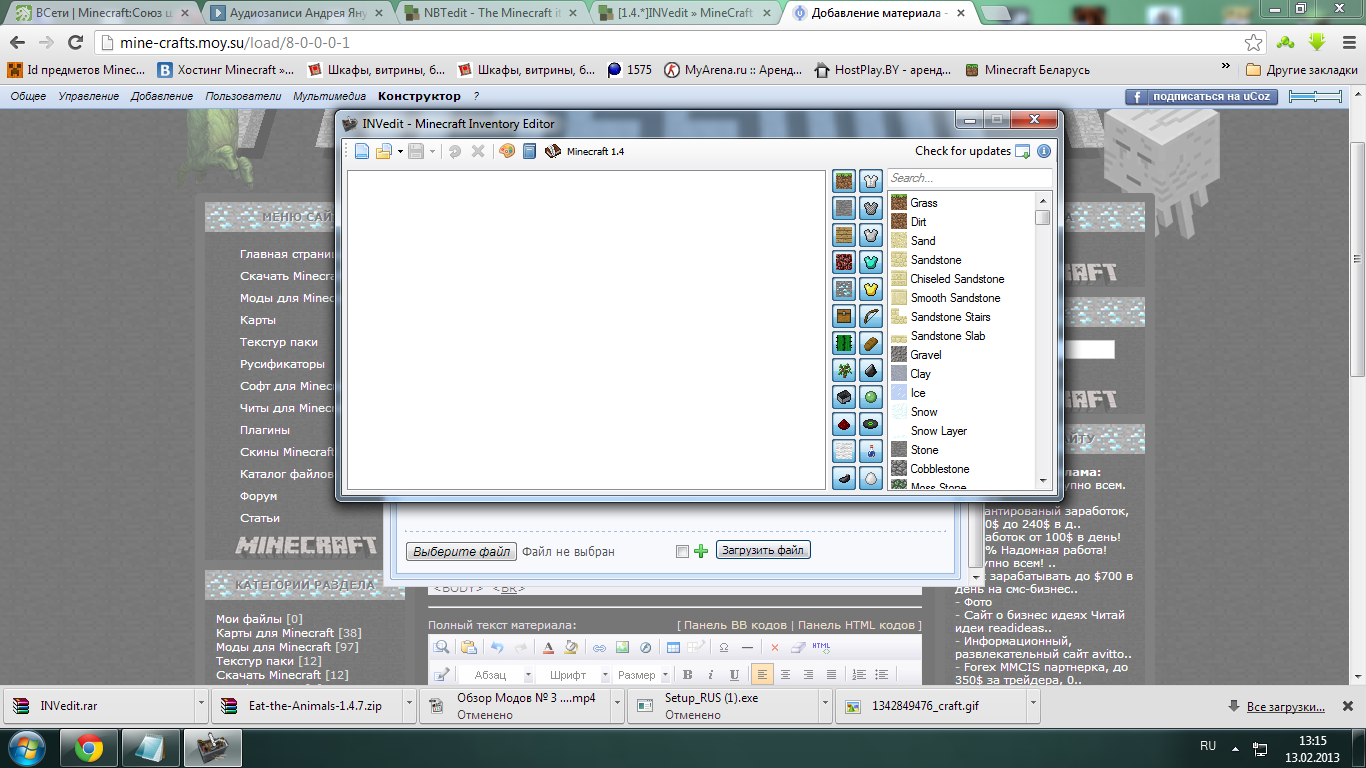
Task: Open menu arrow for Setup_RUS (1).exe download
Action: click(826, 705)
